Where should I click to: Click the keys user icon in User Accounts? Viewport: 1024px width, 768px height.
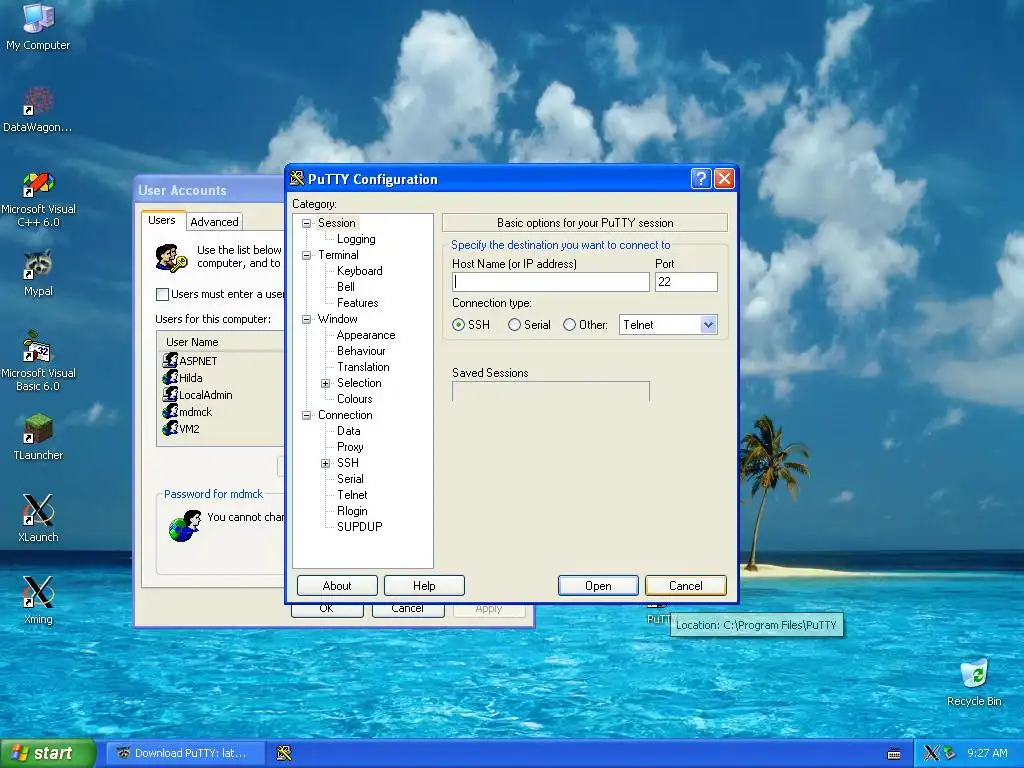pyautogui.click(x=171, y=258)
